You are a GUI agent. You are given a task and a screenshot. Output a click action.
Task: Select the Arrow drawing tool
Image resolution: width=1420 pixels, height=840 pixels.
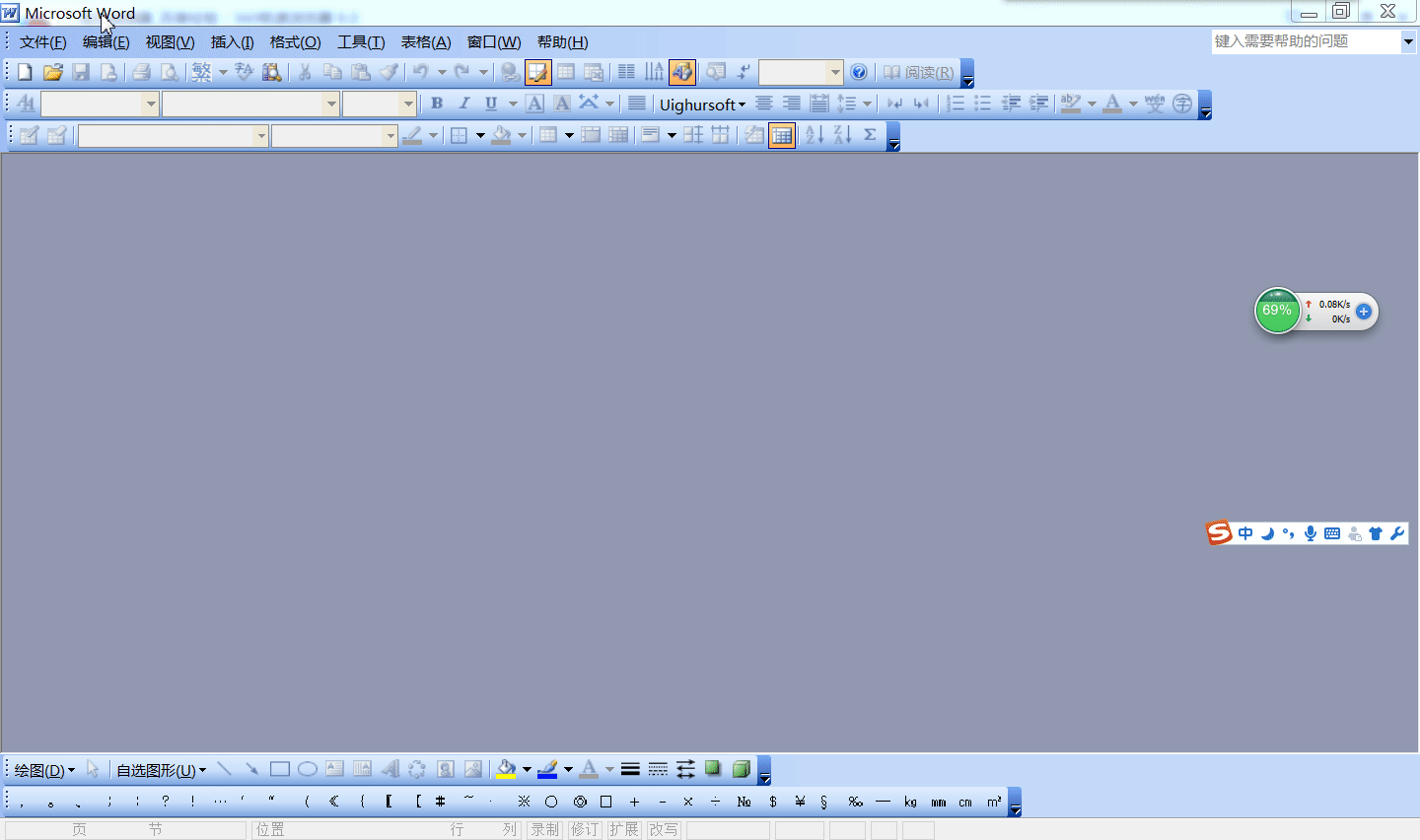[x=252, y=769]
